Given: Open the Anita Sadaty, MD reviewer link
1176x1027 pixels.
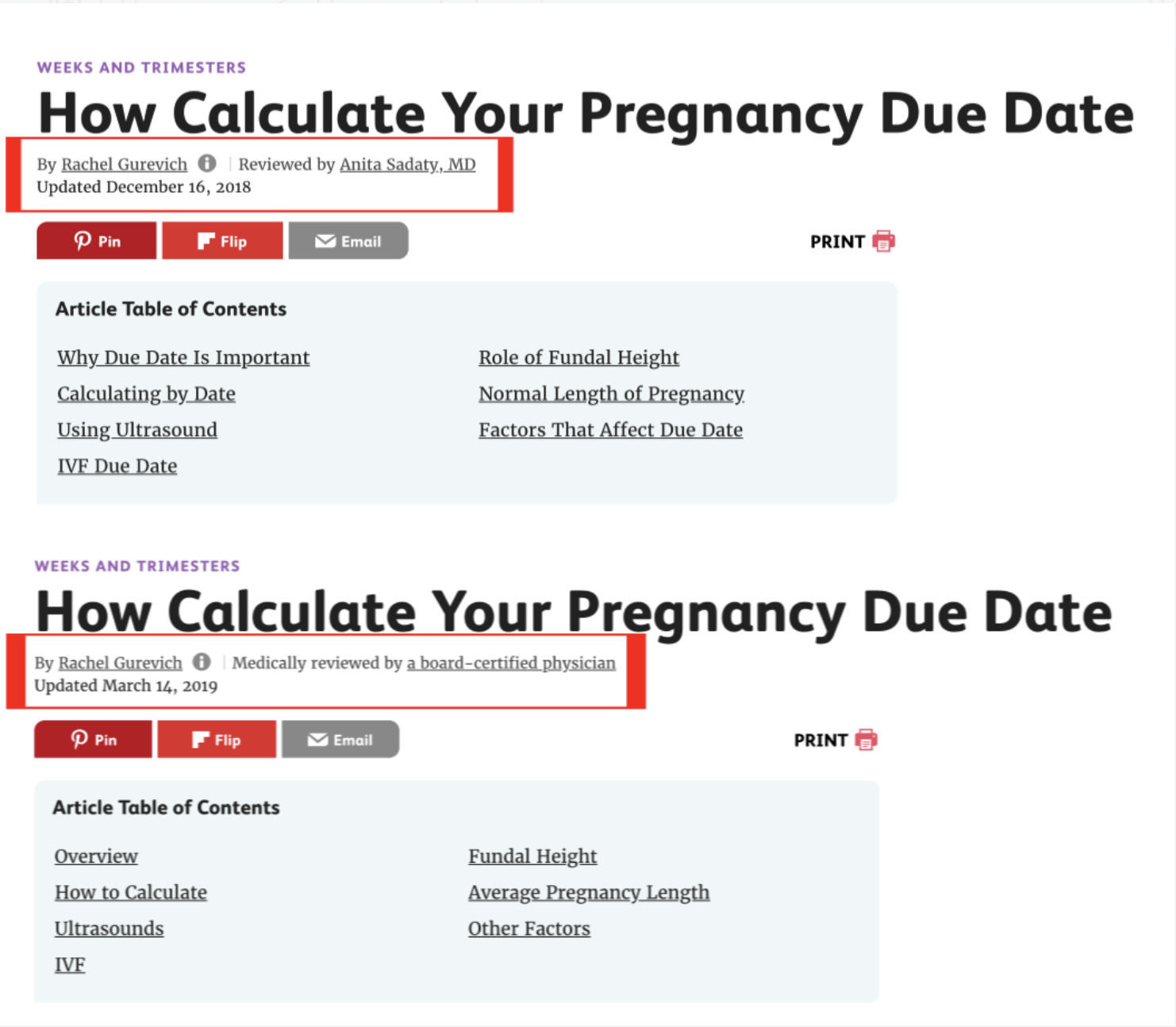Looking at the screenshot, I should pyautogui.click(x=407, y=164).
